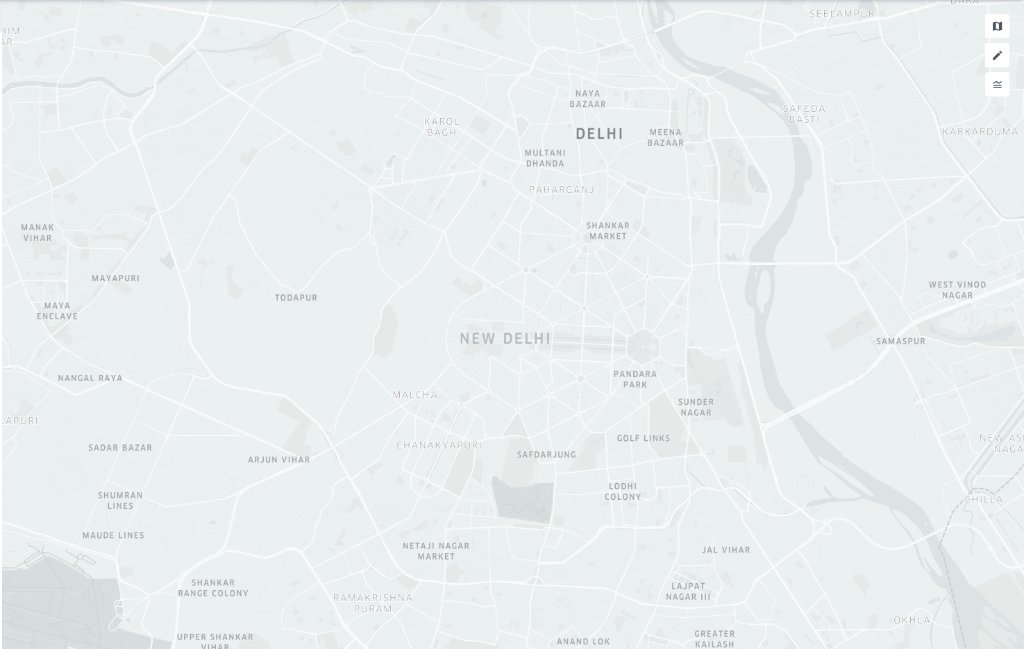Click the NEW DELHI map label
Screen dimensions: 1024x649
pyautogui.click(x=505, y=338)
